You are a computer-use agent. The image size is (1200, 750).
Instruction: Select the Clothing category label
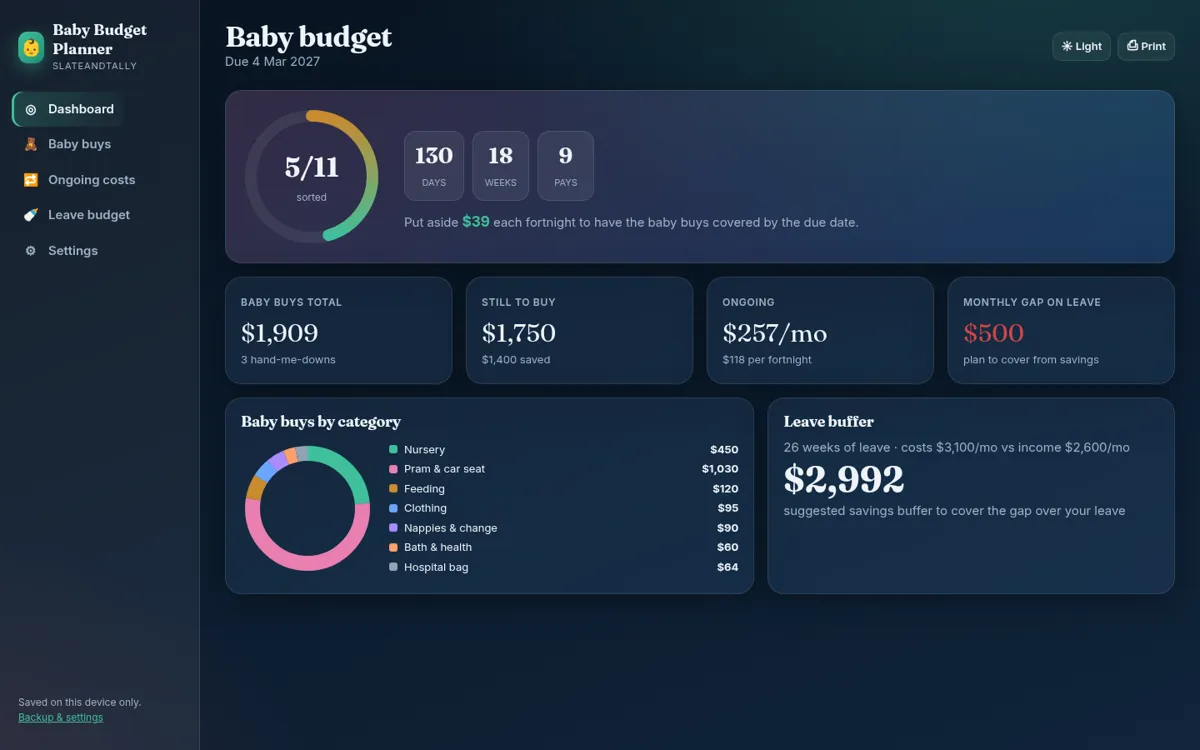425,508
